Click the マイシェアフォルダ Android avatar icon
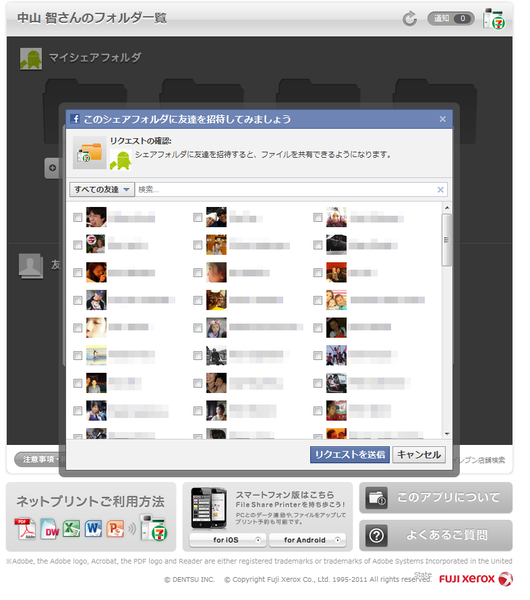 (31, 59)
